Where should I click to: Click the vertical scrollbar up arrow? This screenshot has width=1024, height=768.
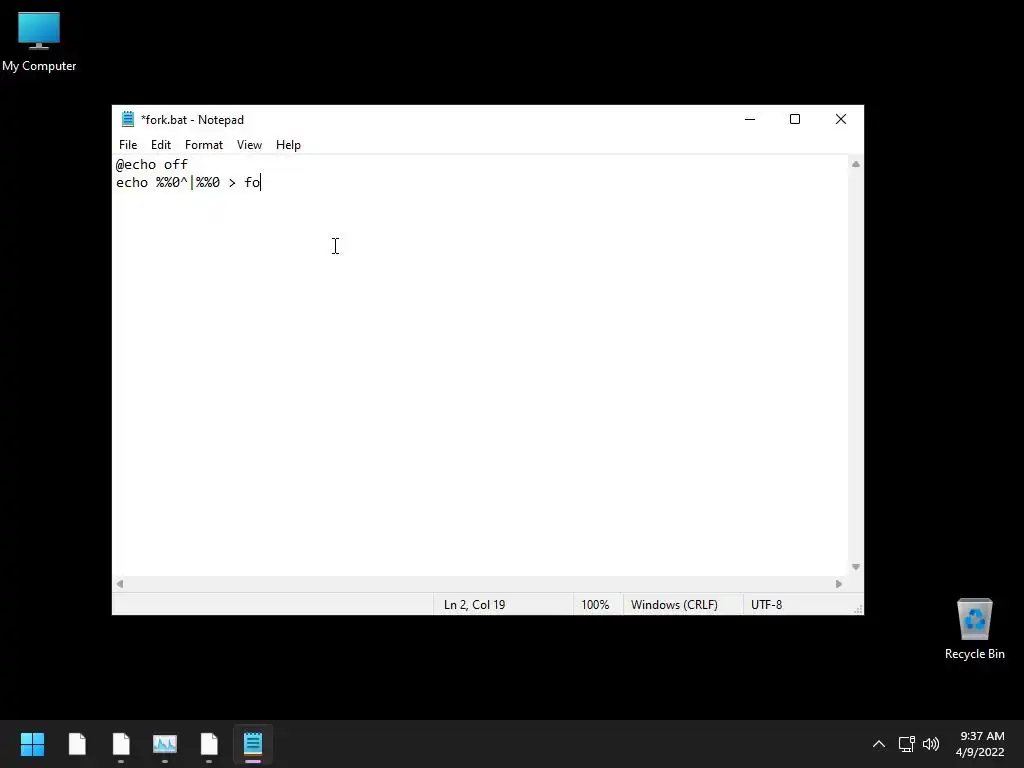(x=856, y=165)
